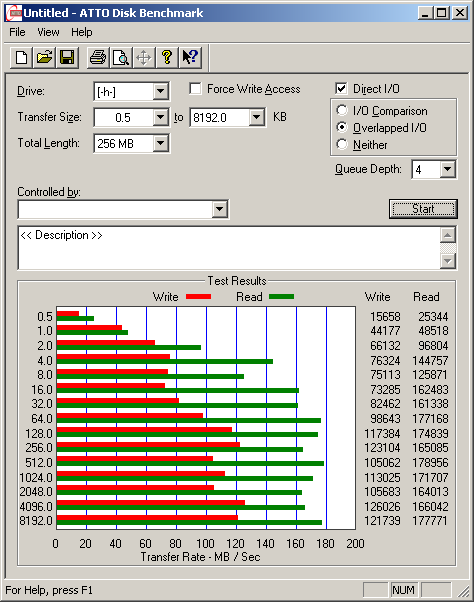Click the Start benchmark button

pos(423,209)
